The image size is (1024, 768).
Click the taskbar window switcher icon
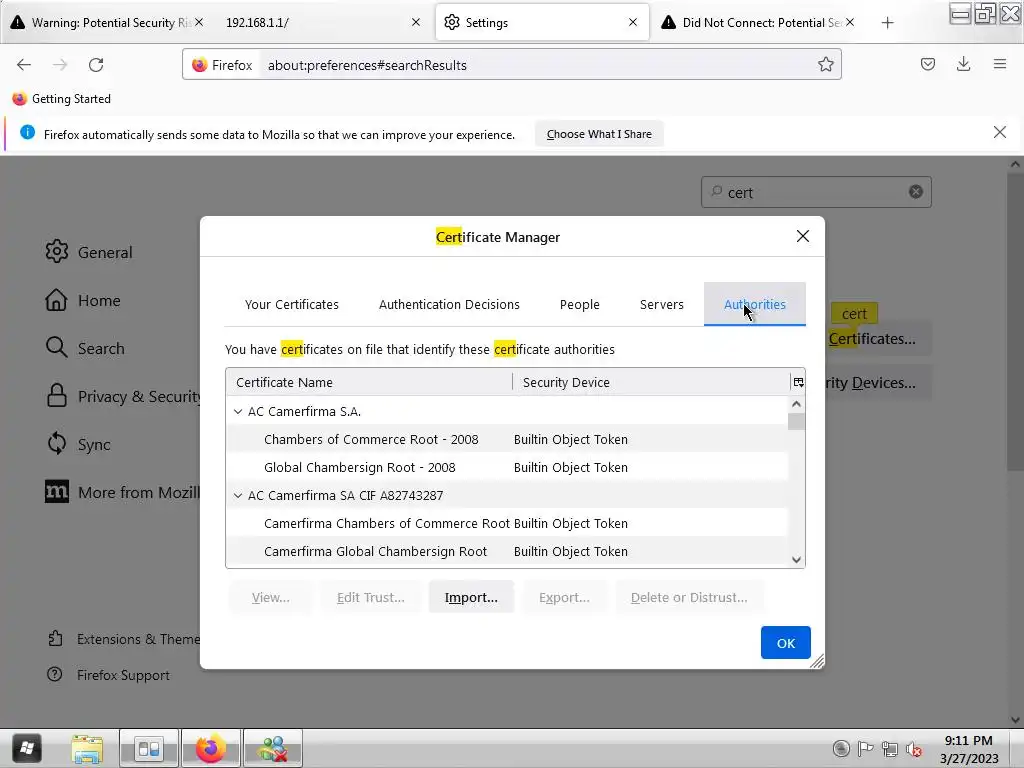point(148,749)
